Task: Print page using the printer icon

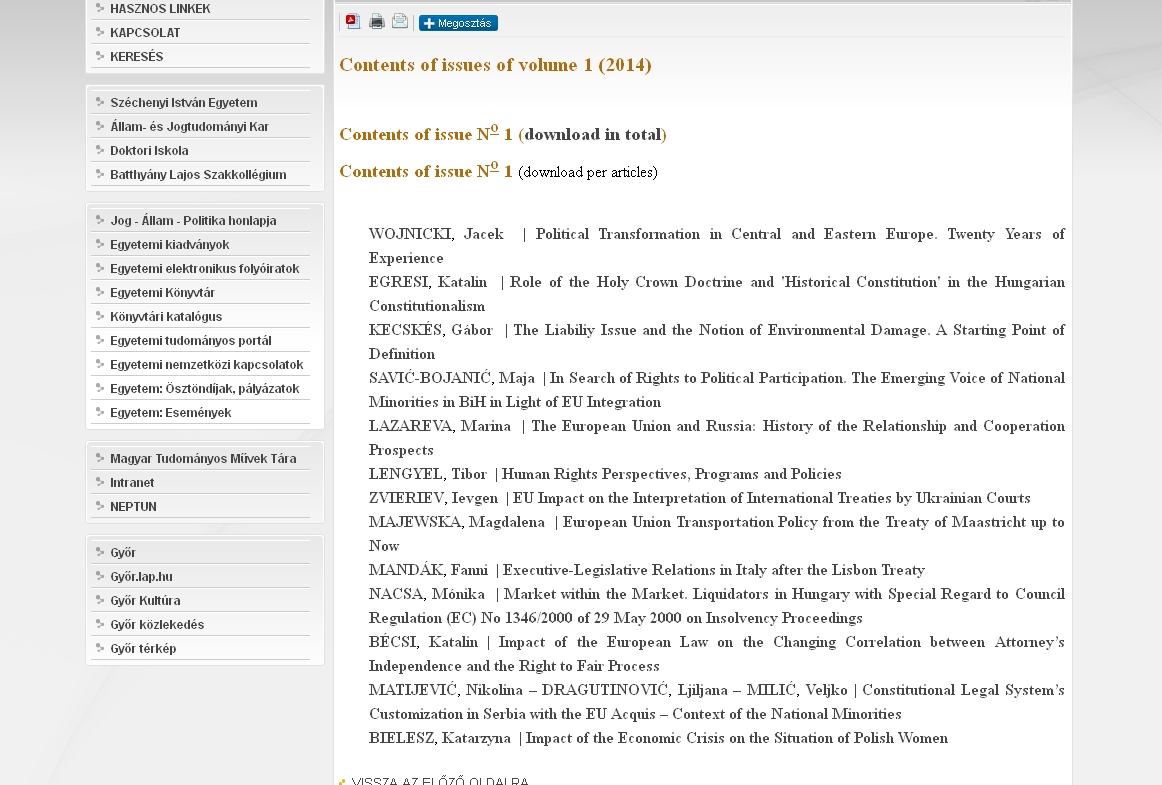Action: [376, 21]
